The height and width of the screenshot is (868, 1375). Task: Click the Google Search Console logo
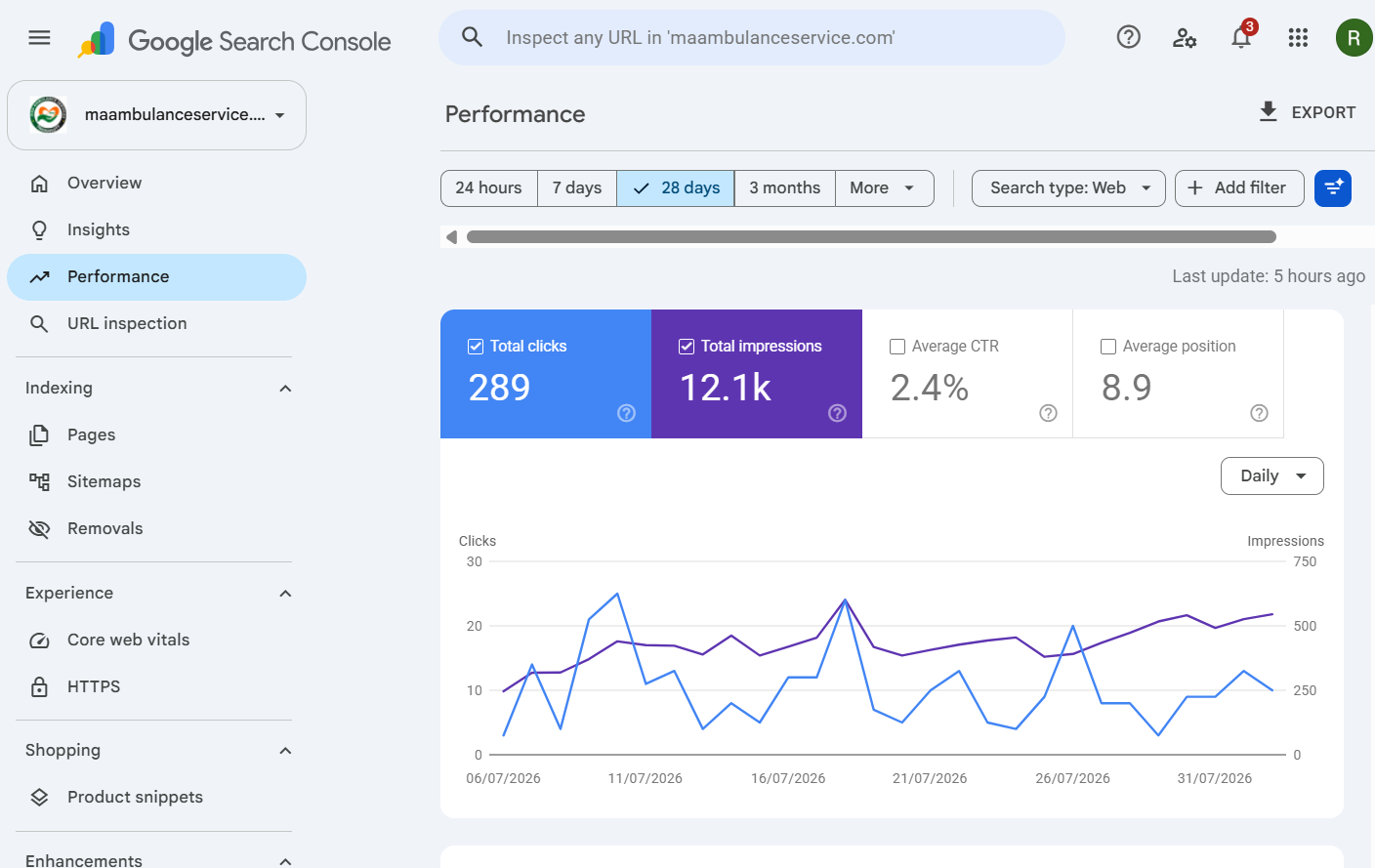(x=234, y=40)
